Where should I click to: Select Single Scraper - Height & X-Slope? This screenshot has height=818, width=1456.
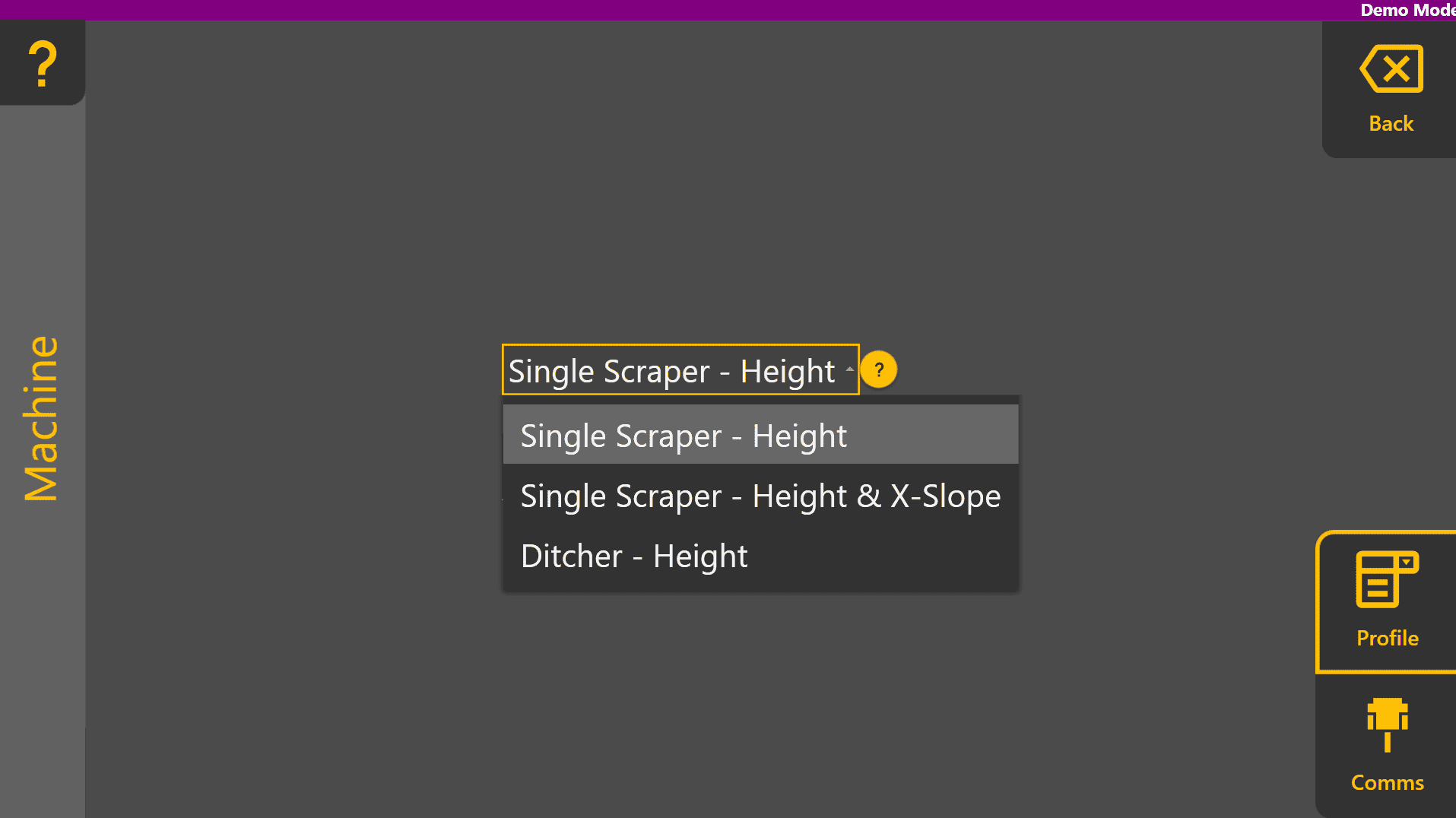click(760, 496)
